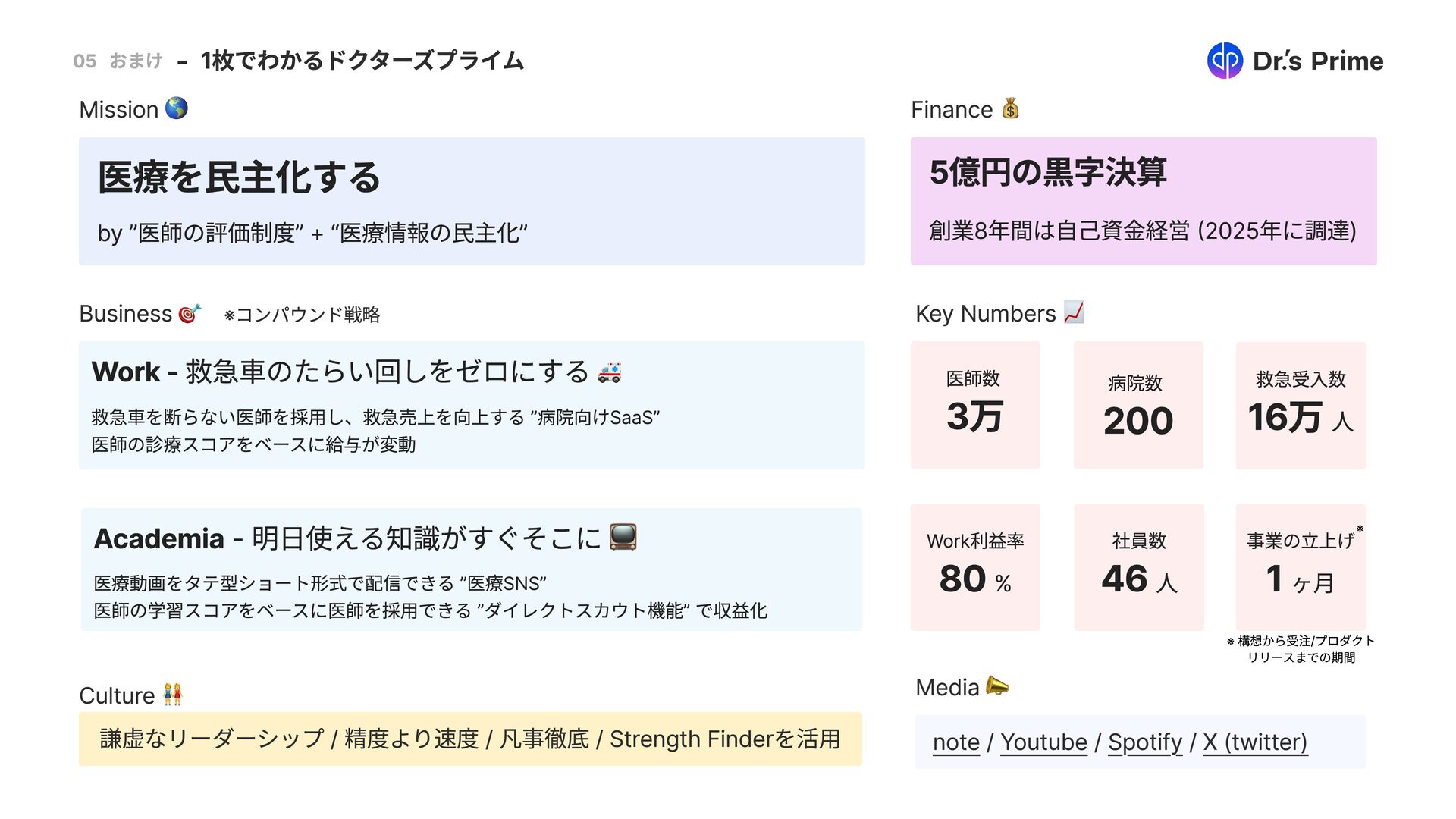Click the people emoji beside Culture
Screen dimensions: 1456x819
[x=173, y=695]
